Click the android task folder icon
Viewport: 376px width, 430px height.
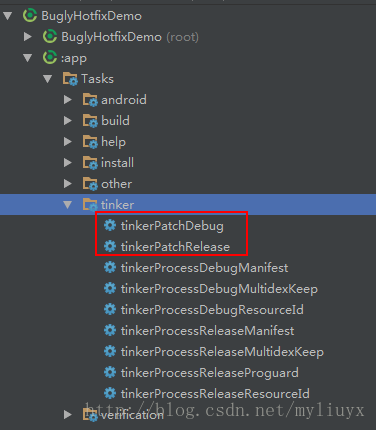point(90,100)
